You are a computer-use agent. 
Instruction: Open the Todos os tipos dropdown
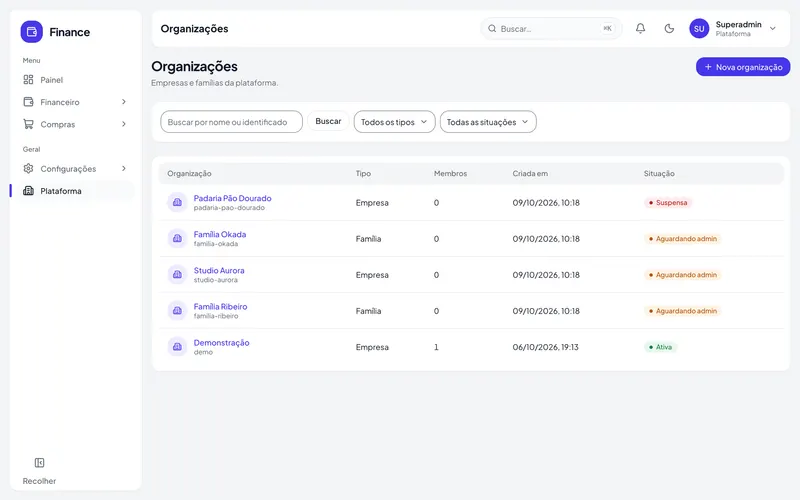pyautogui.click(x=394, y=122)
